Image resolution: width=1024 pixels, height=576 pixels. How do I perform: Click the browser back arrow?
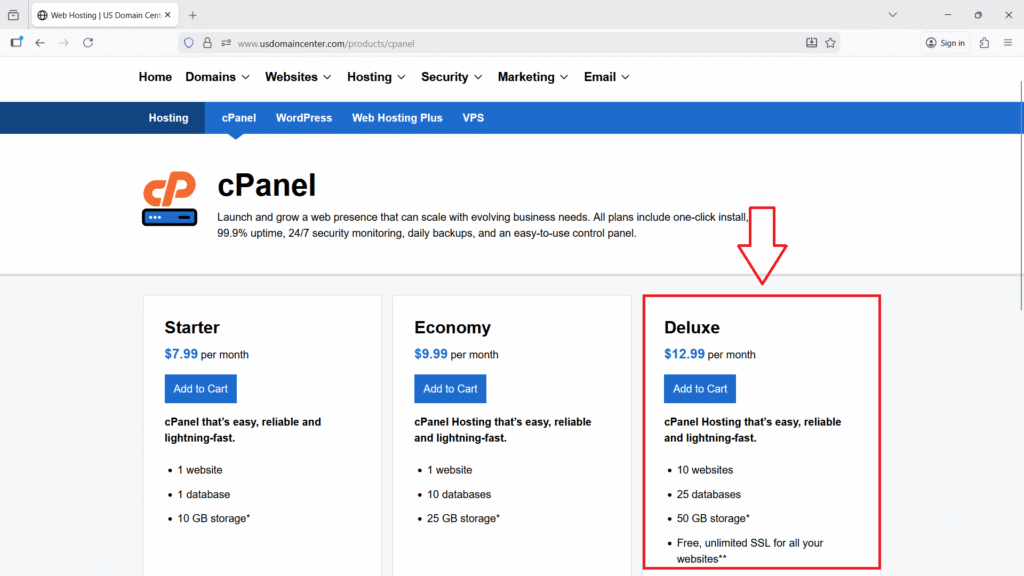click(x=40, y=43)
